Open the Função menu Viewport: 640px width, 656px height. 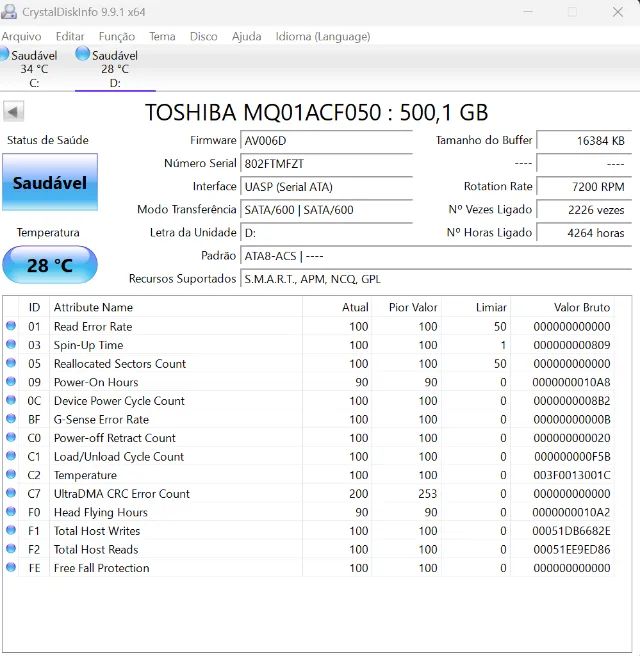tap(117, 37)
